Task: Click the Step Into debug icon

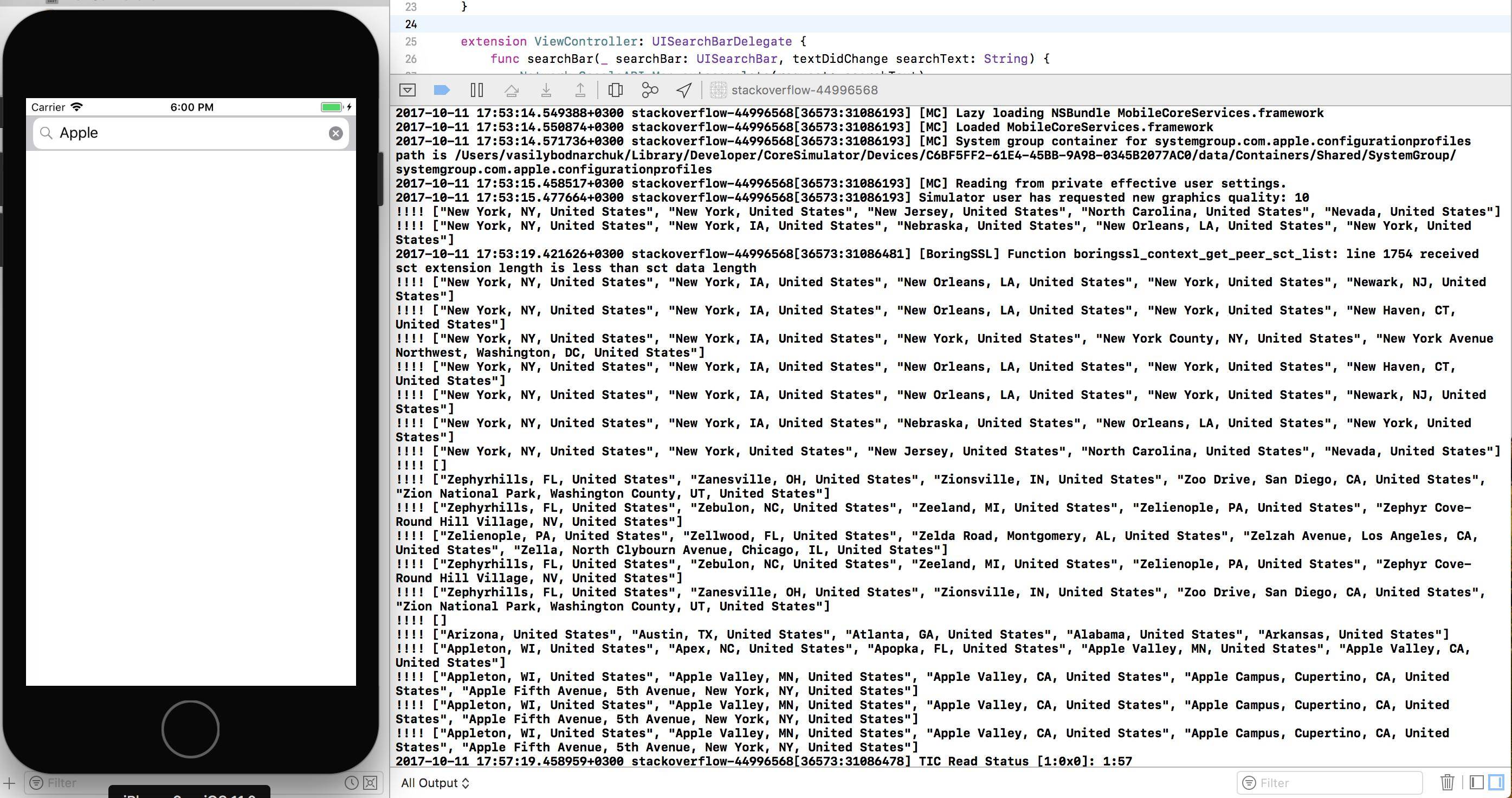Action: point(546,90)
